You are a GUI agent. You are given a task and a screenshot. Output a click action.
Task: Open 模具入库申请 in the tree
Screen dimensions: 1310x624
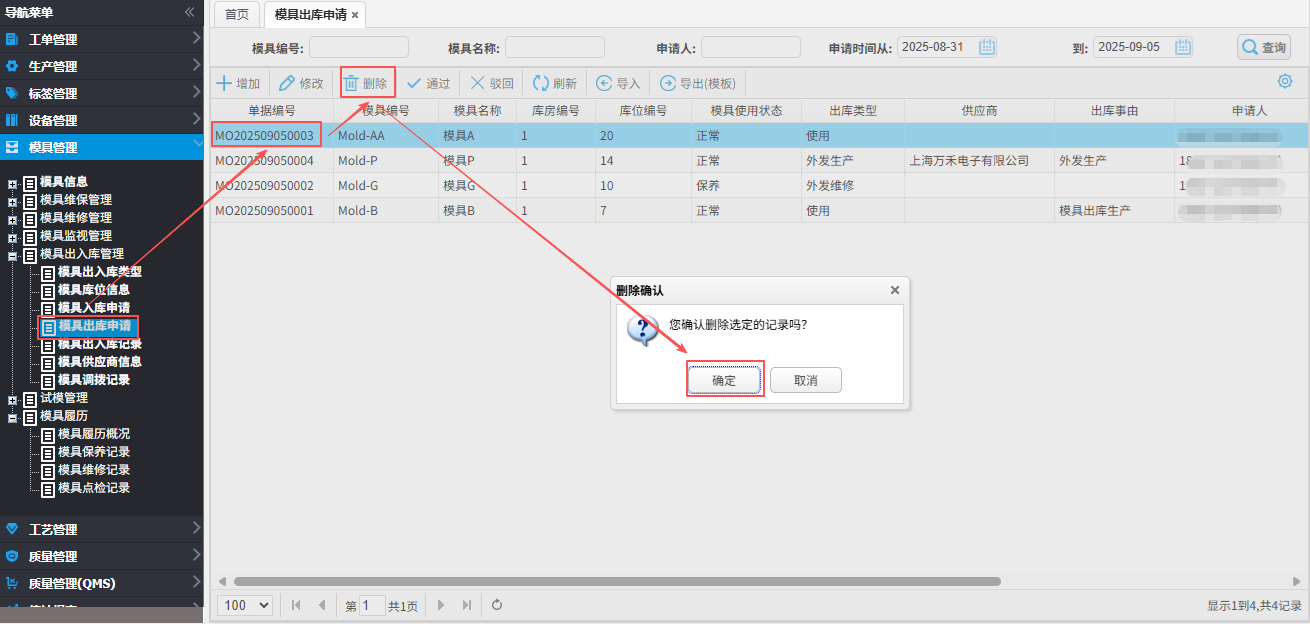[x=93, y=308]
